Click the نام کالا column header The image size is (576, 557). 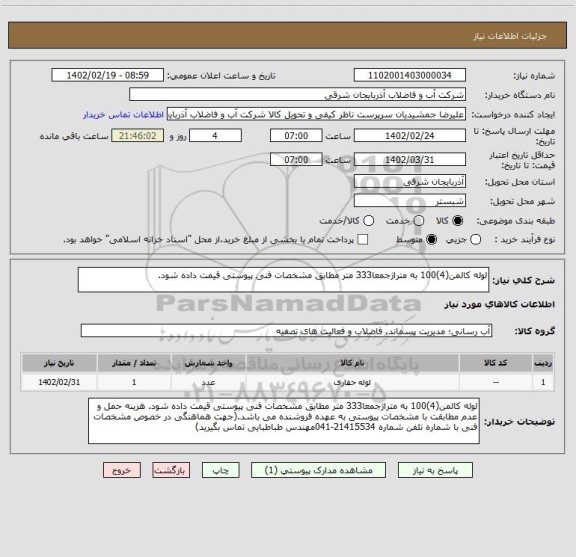352,363
